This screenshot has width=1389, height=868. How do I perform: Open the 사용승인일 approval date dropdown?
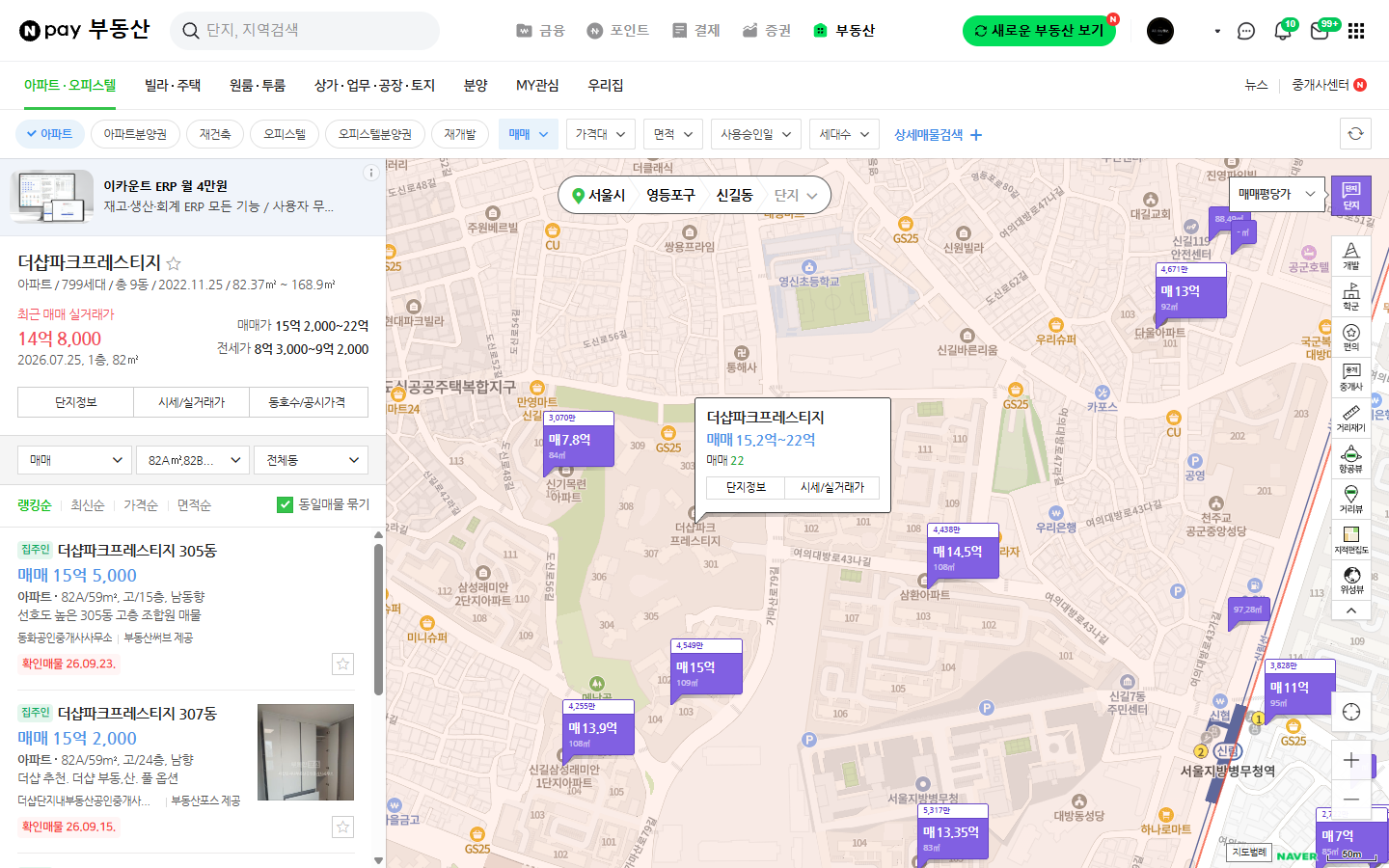click(756, 134)
